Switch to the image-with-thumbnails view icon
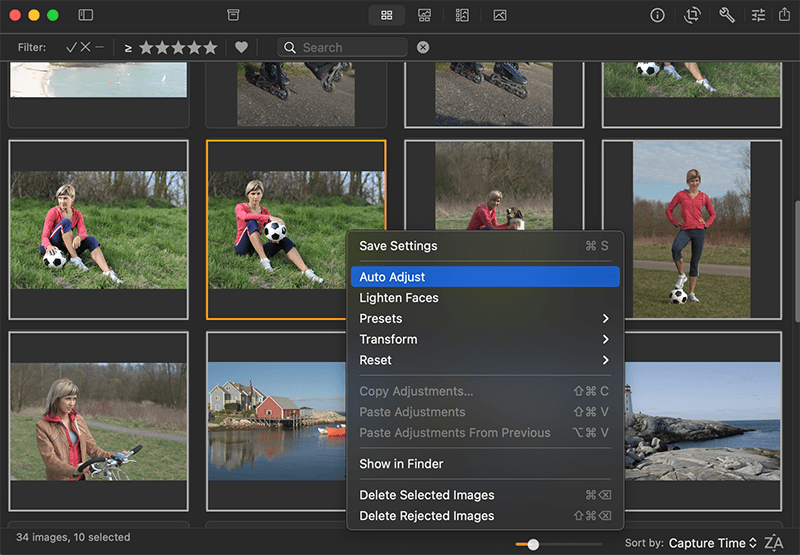This screenshot has width=800, height=555. point(424,15)
